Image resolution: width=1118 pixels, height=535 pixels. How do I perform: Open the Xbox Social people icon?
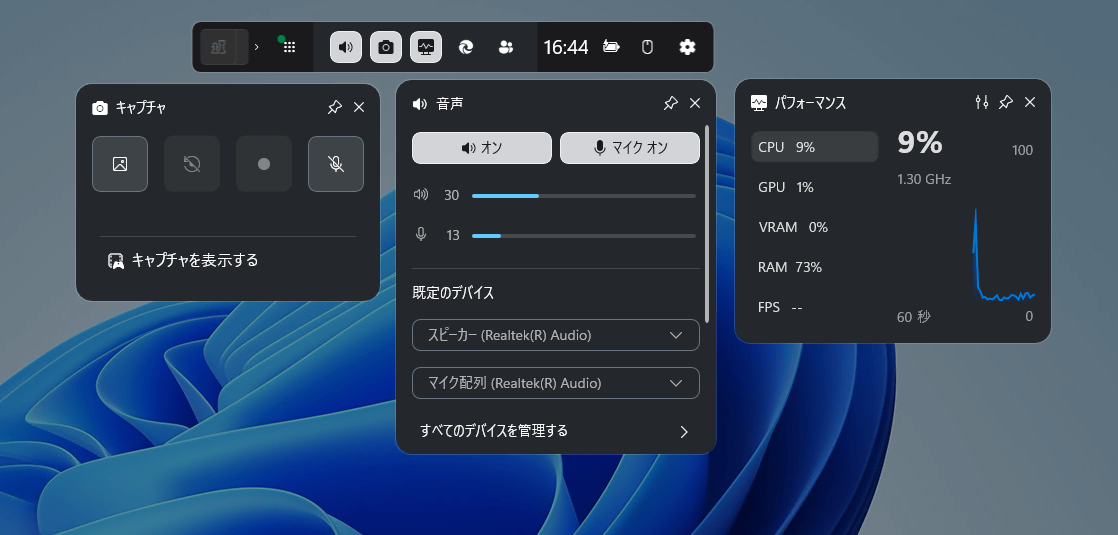pyautogui.click(x=506, y=47)
